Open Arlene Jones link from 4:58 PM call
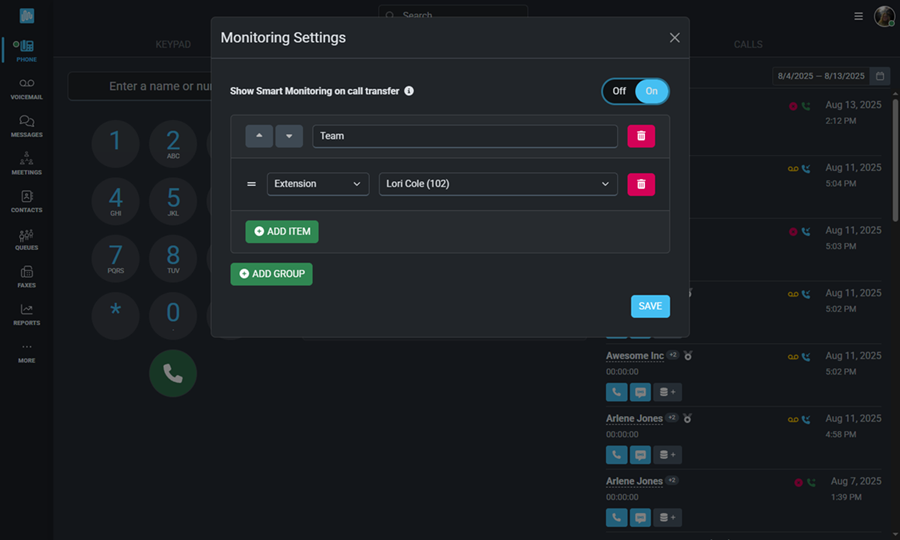This screenshot has height=540, width=900. pyautogui.click(x=634, y=418)
